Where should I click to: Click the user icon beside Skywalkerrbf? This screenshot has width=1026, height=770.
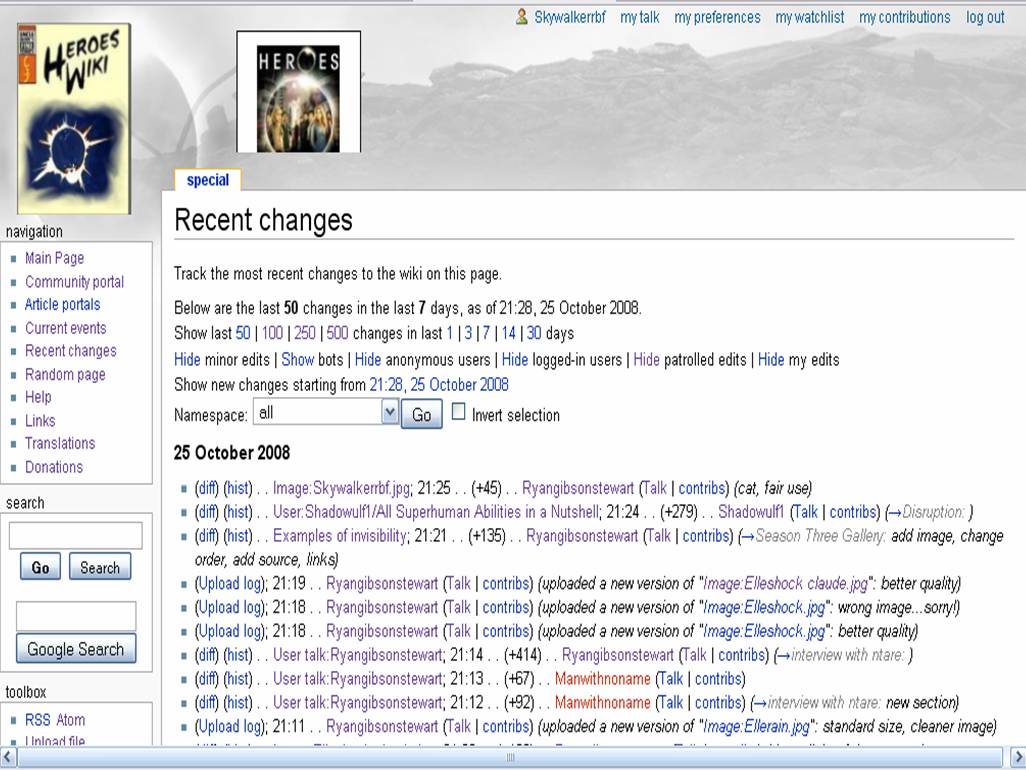click(522, 17)
